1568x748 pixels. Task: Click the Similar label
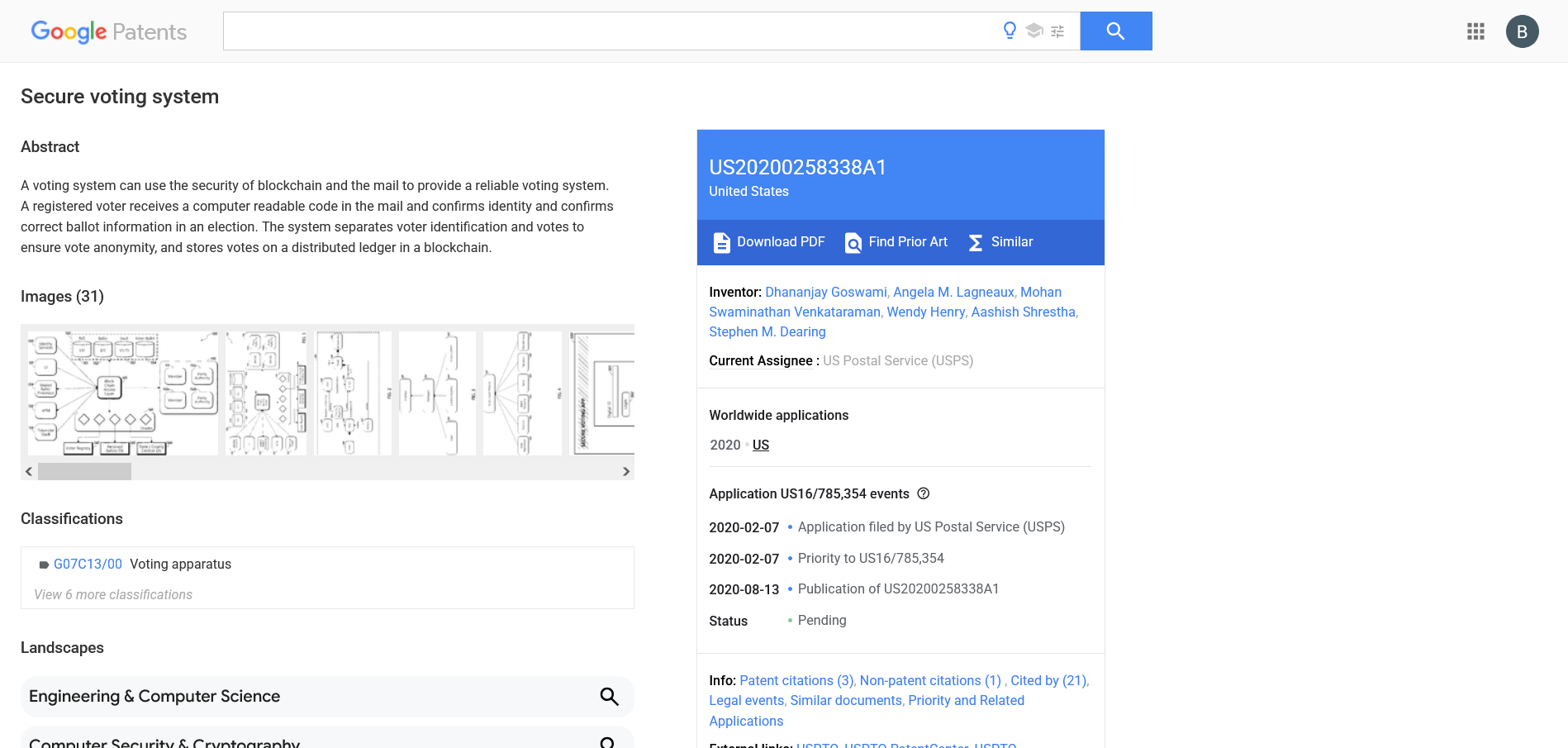[1012, 241]
